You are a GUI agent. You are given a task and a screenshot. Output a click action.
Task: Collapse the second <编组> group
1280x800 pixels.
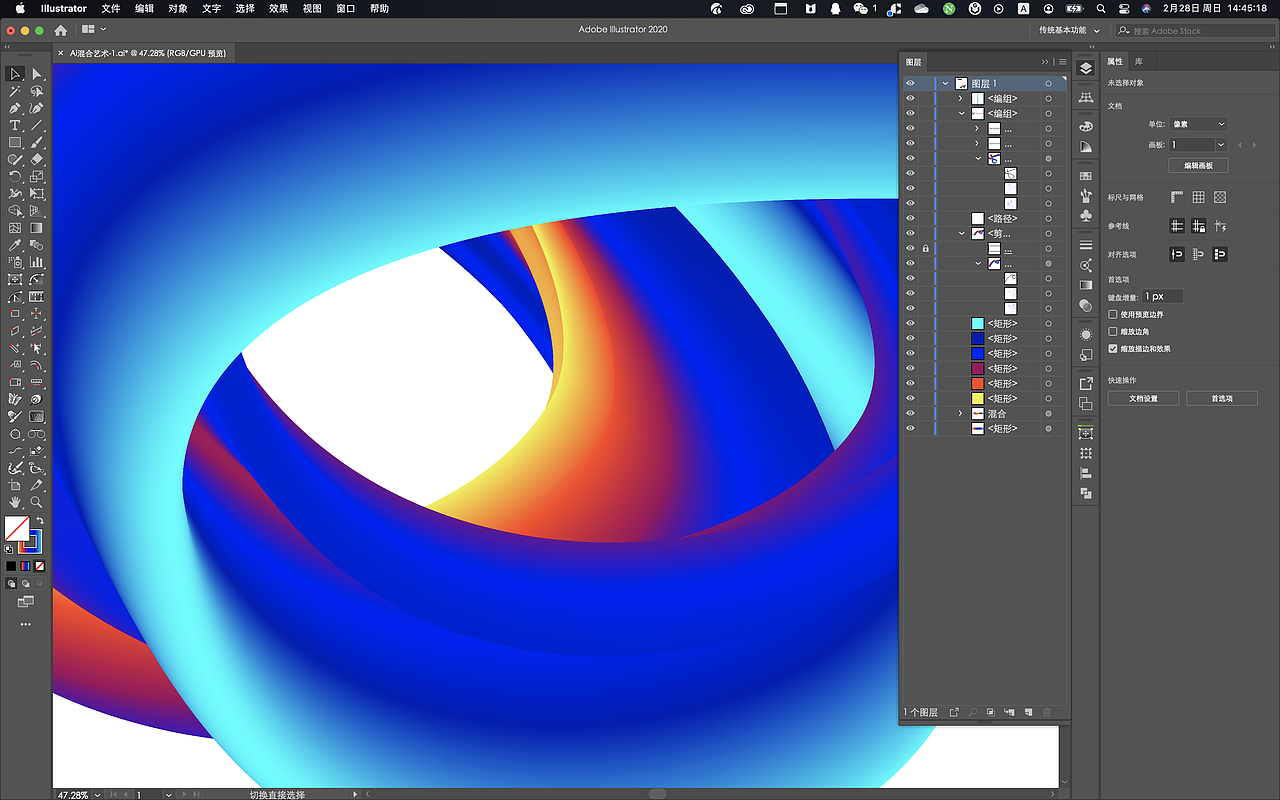[x=961, y=113]
